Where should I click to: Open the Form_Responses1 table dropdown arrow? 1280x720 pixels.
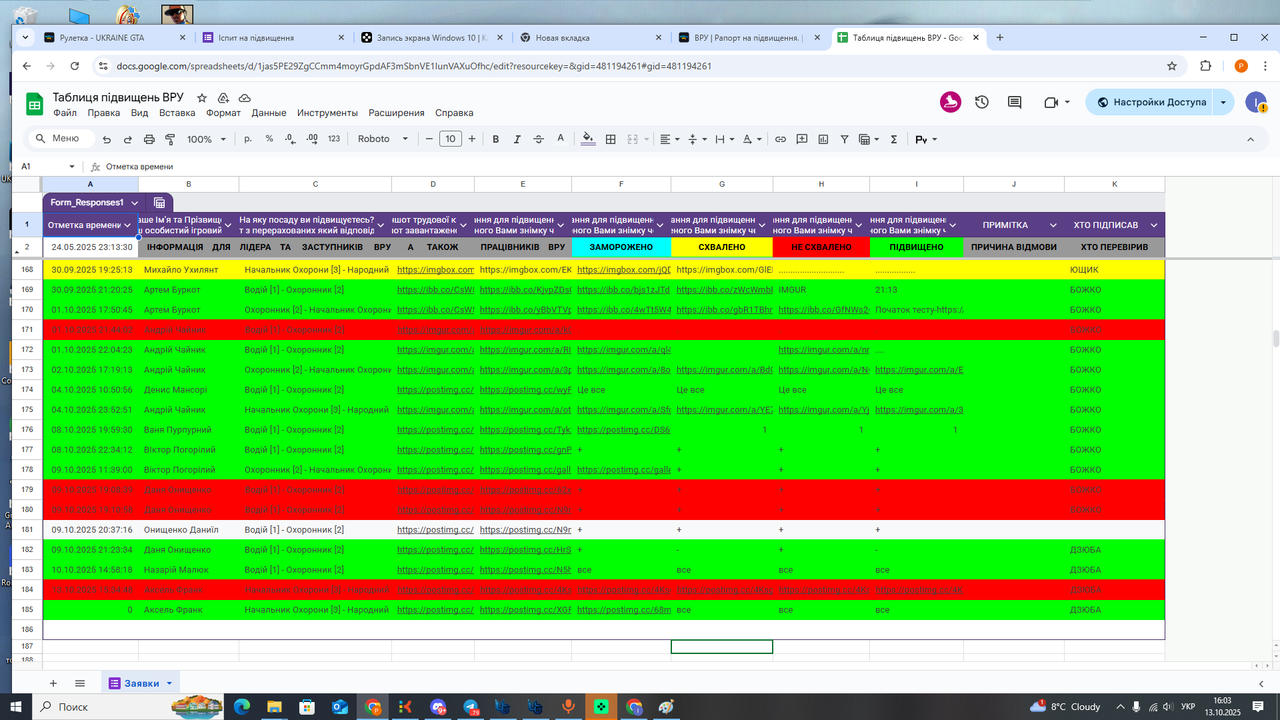(x=134, y=202)
